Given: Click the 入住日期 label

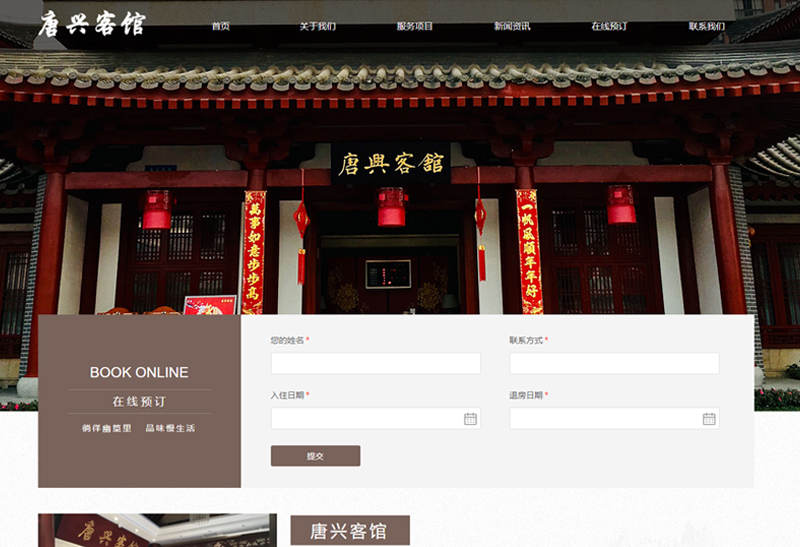Looking at the screenshot, I should click(x=287, y=395).
